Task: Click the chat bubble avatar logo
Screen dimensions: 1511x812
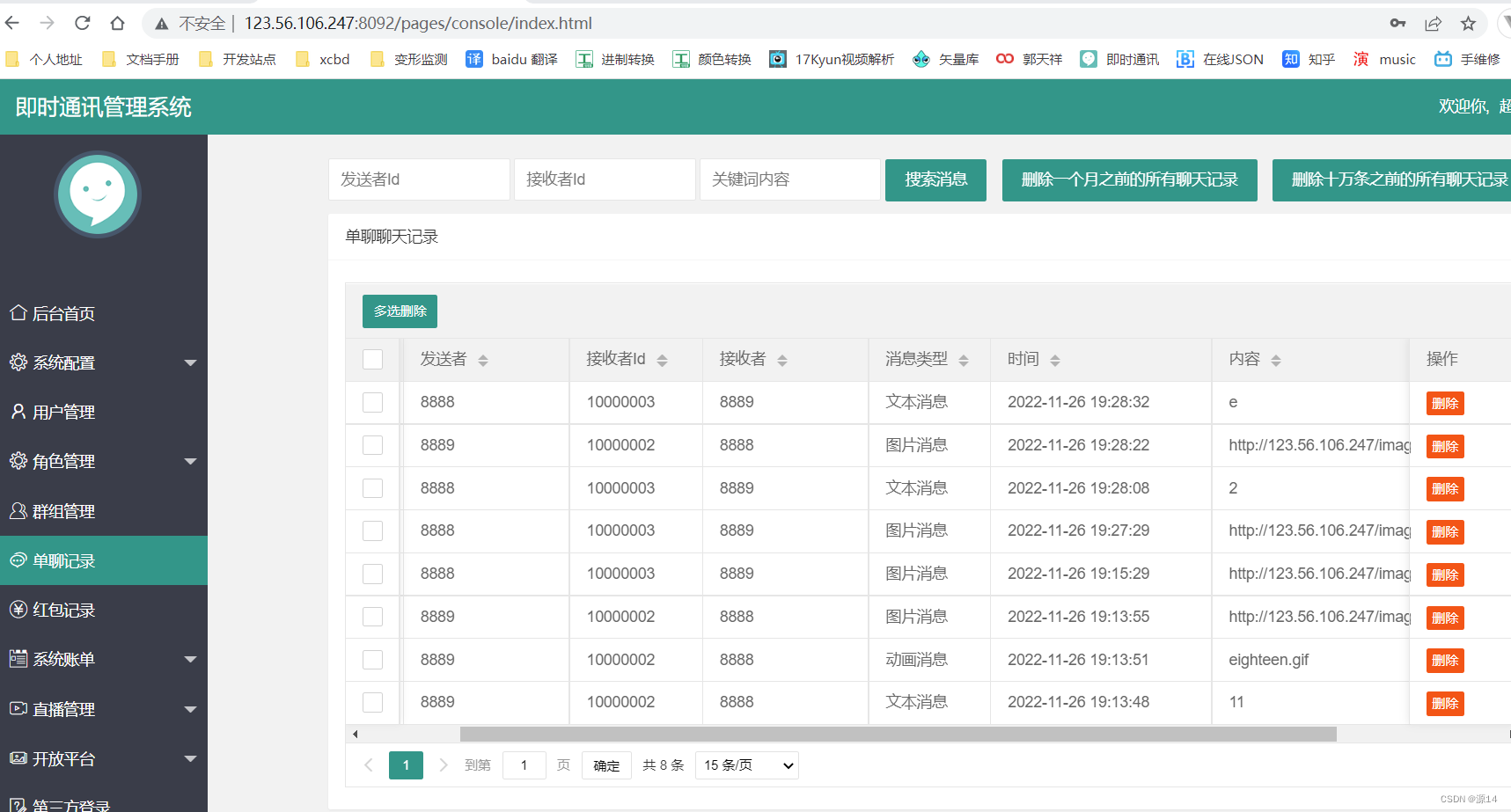Action: coord(98,194)
